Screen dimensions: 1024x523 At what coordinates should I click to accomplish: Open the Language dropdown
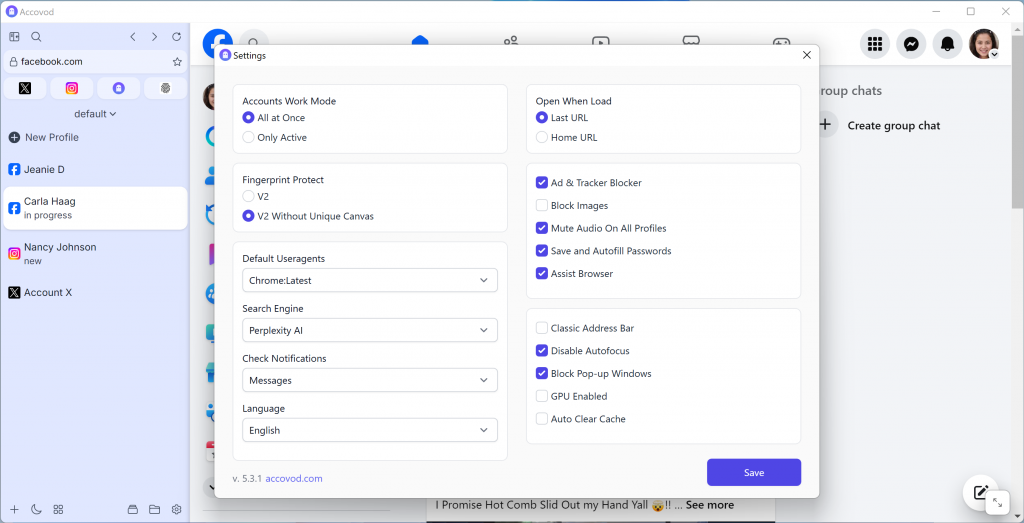pos(369,431)
